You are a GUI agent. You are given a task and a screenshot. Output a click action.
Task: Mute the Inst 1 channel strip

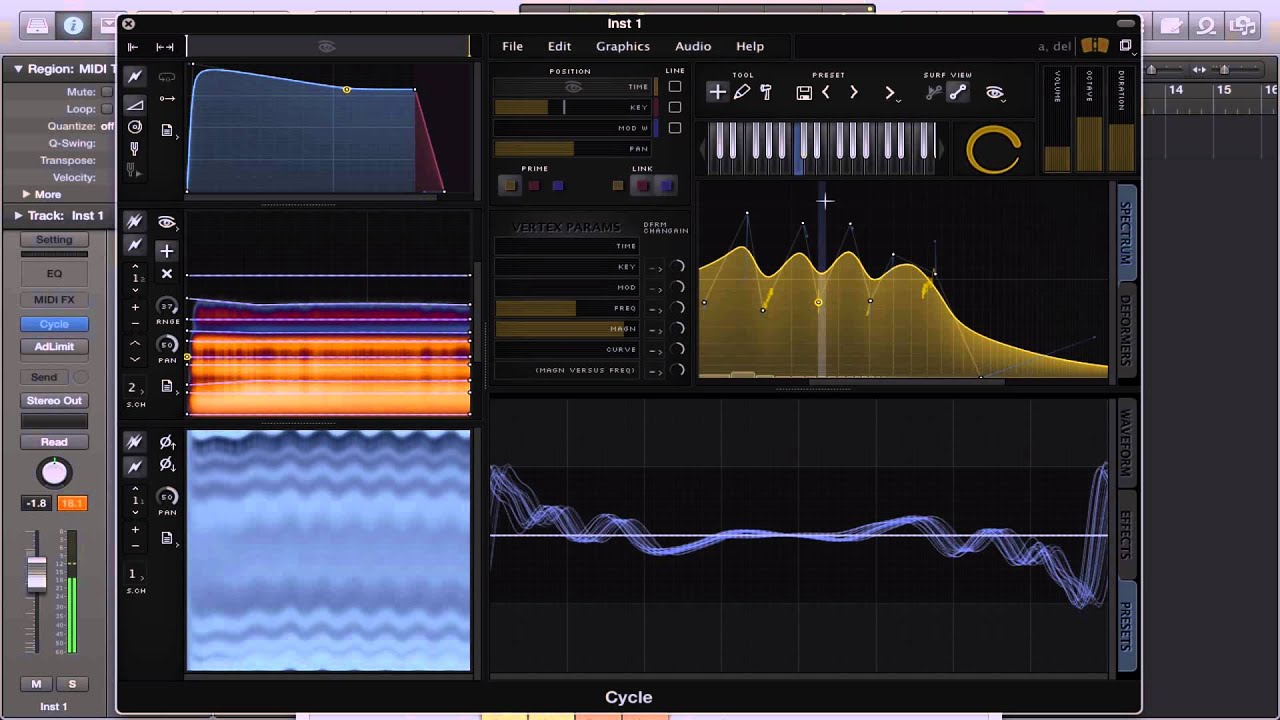click(x=36, y=684)
